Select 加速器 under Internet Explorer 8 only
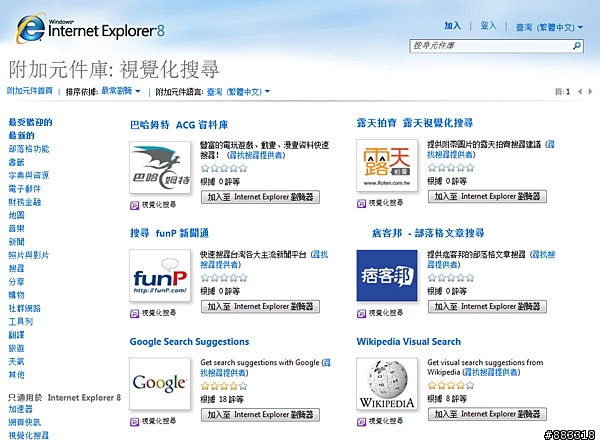The width and height of the screenshot is (600, 443). pos(21,409)
